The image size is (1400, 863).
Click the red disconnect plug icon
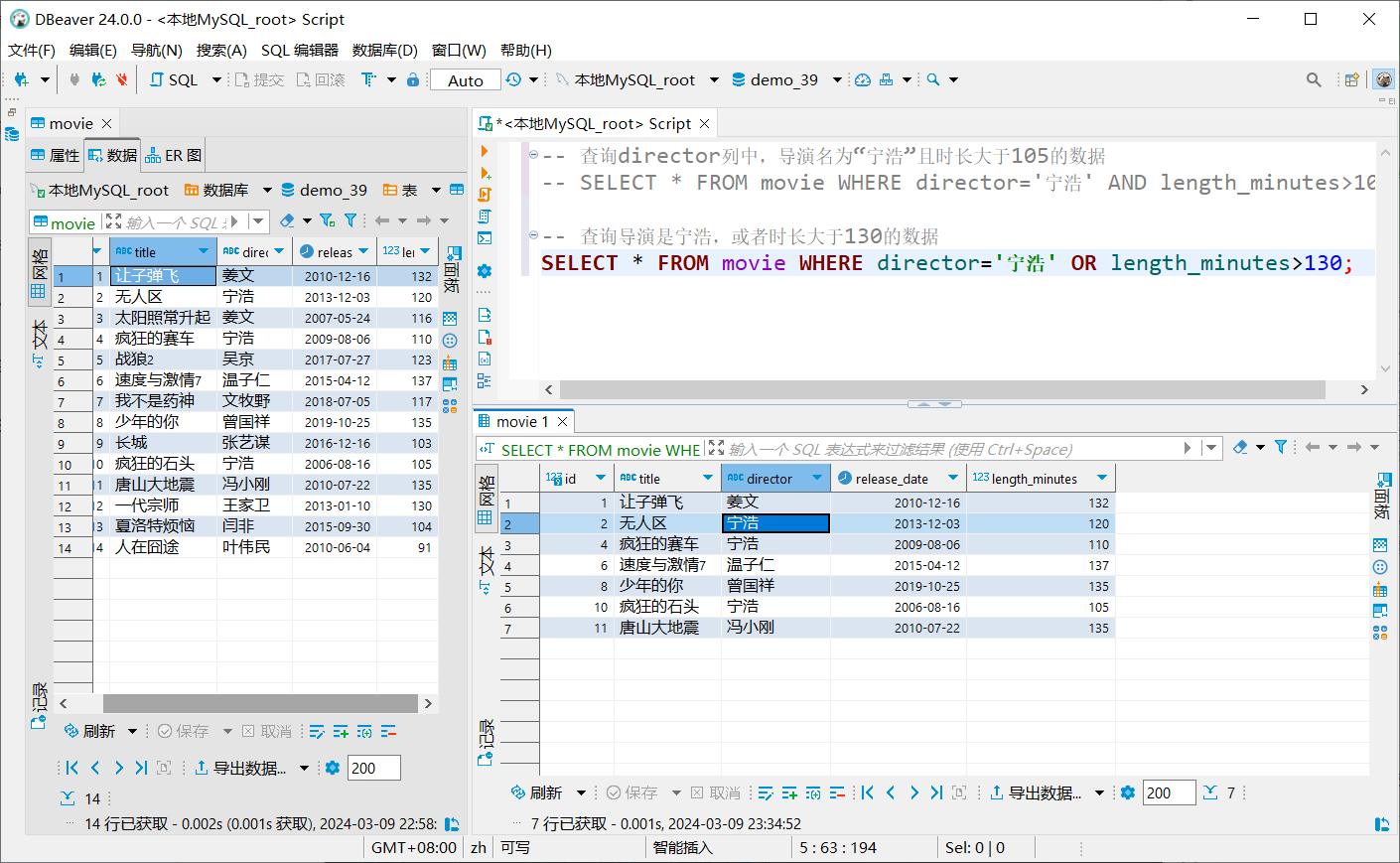point(122,79)
